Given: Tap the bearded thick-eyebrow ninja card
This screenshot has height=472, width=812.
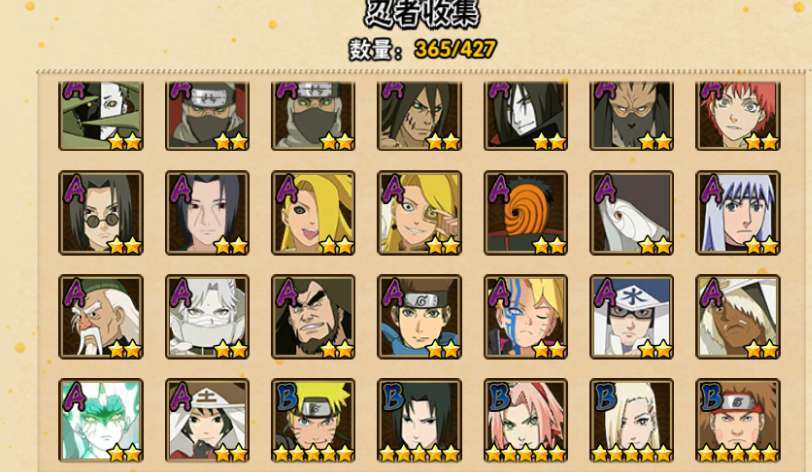Looking at the screenshot, I should (313, 317).
